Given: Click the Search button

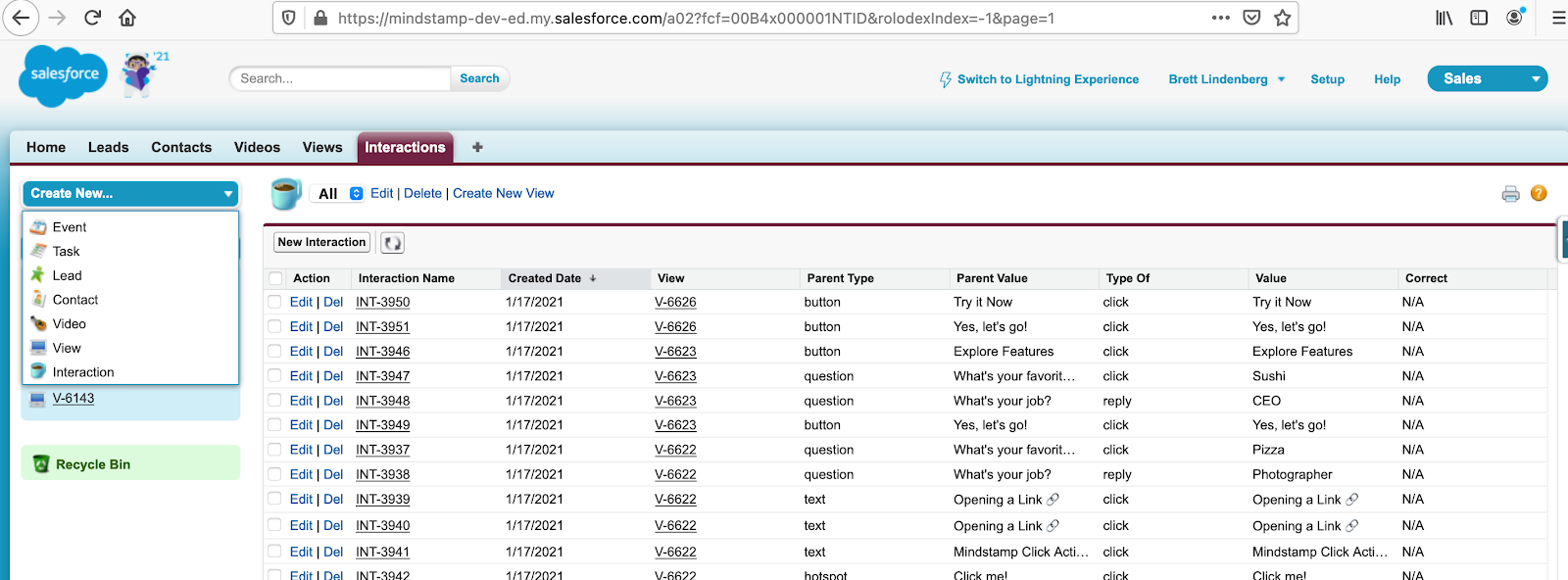Looking at the screenshot, I should click(x=479, y=78).
